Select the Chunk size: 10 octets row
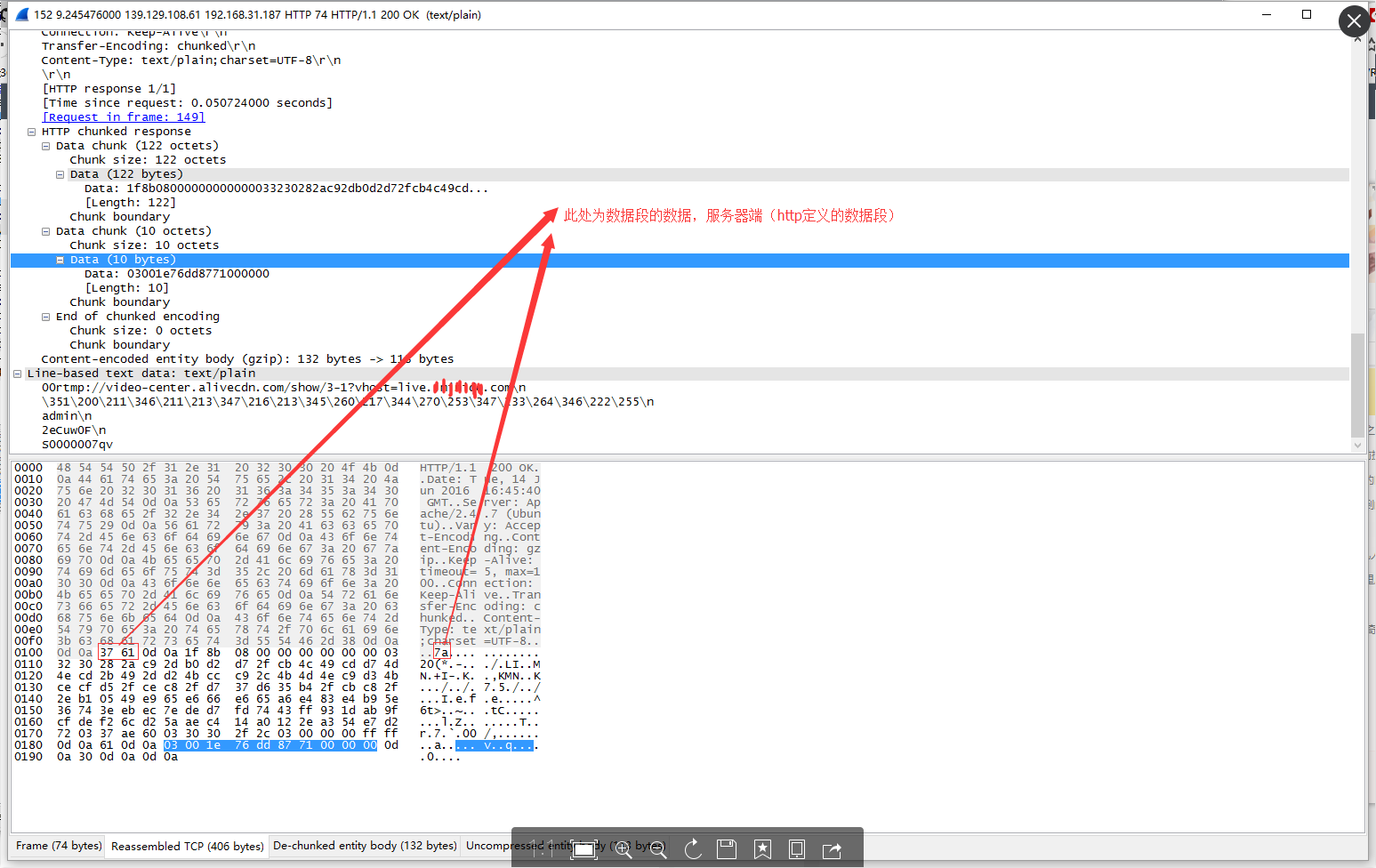 point(144,245)
